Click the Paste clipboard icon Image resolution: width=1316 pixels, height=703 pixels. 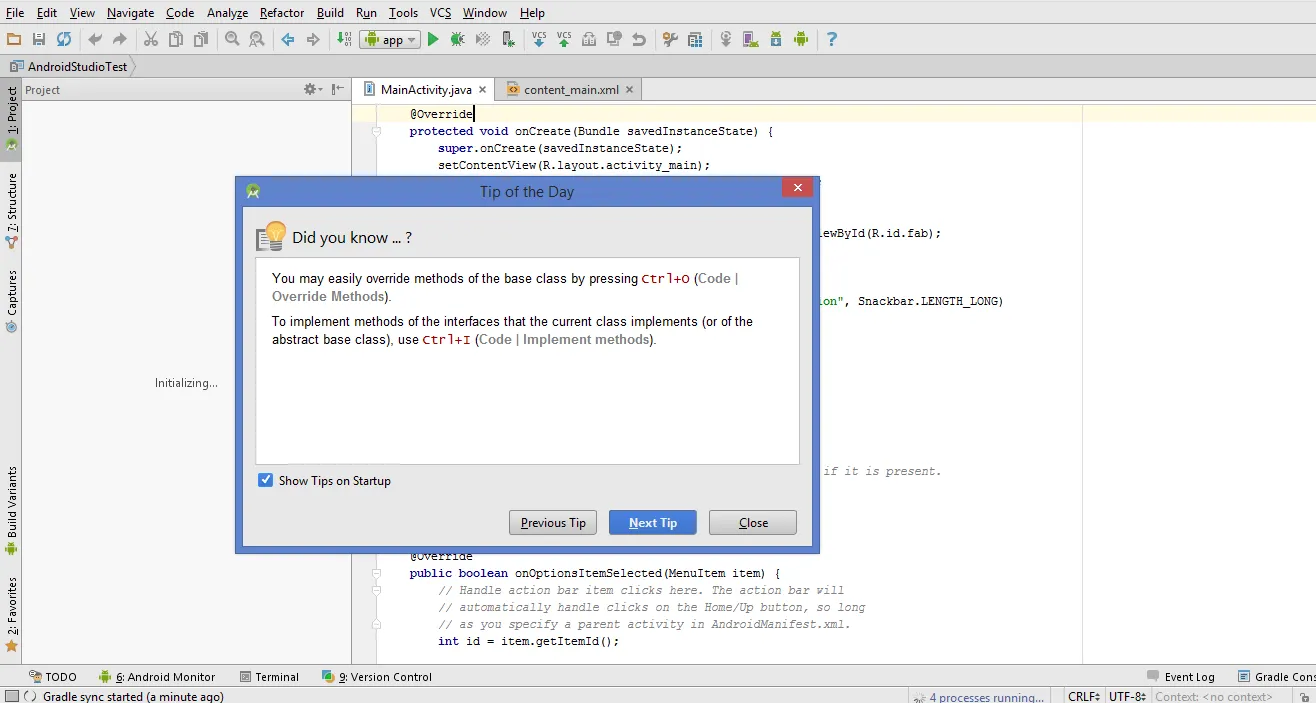click(201, 39)
